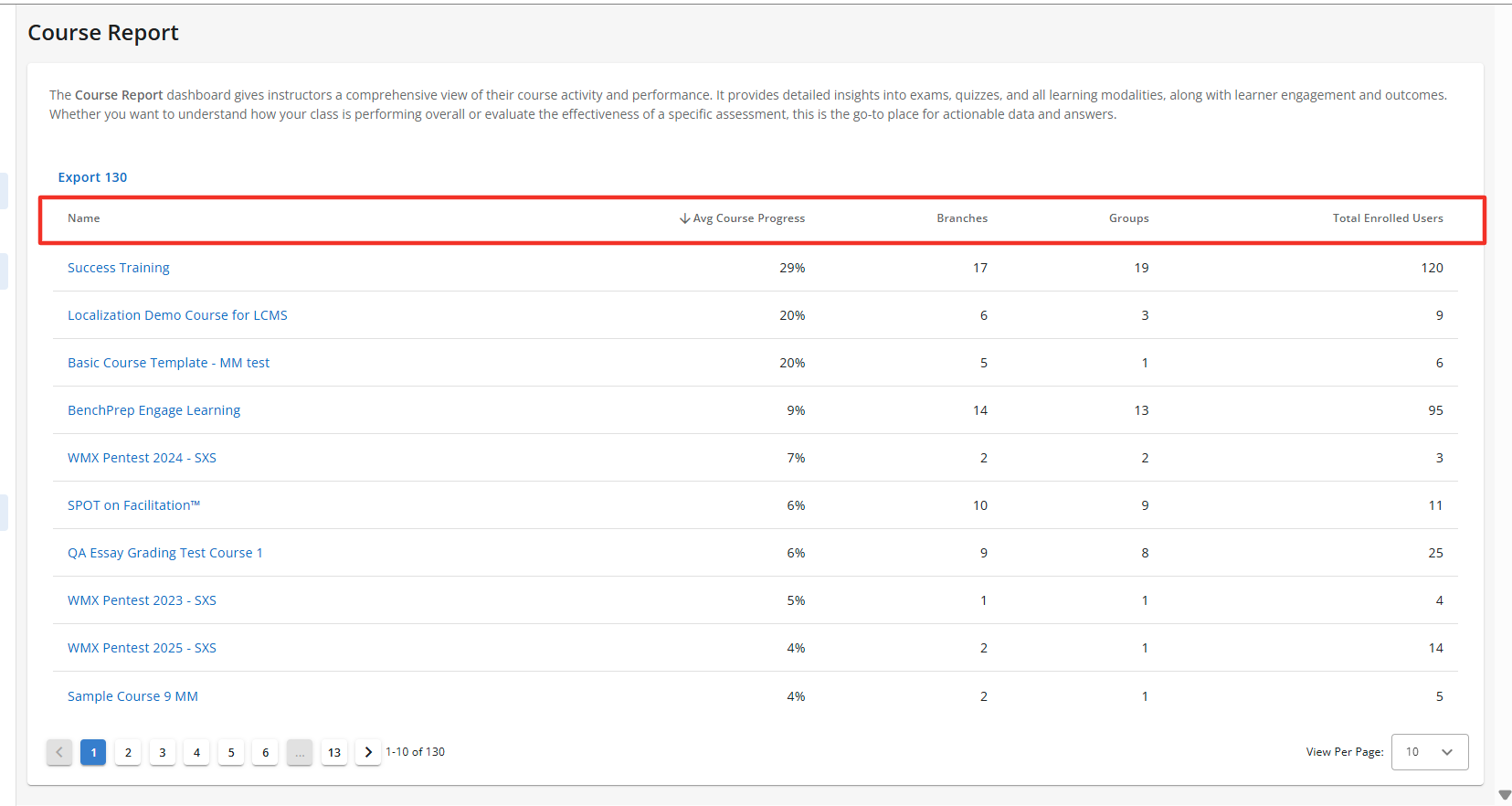
Task: Export 130 courses link
Action: point(92,177)
